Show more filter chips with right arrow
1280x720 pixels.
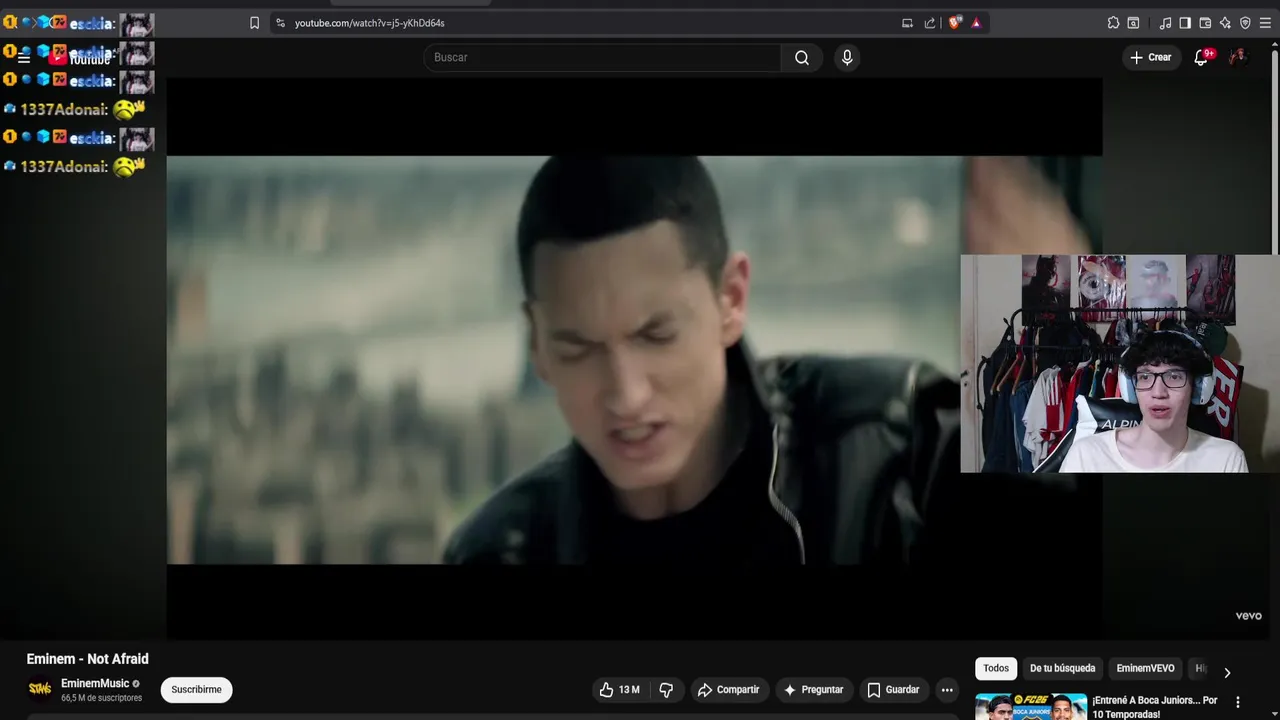[x=1227, y=672]
